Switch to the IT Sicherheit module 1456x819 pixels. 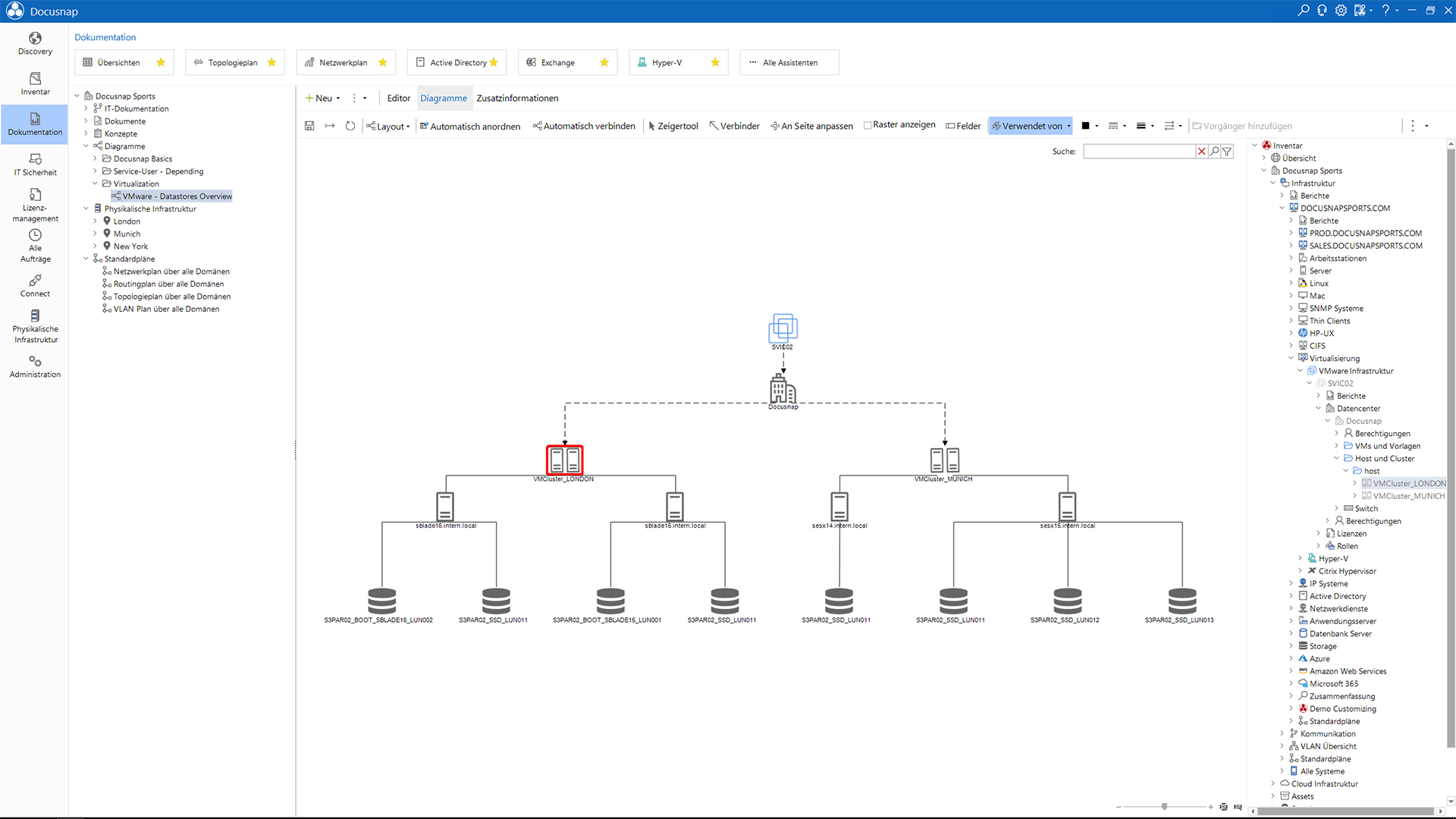35,164
